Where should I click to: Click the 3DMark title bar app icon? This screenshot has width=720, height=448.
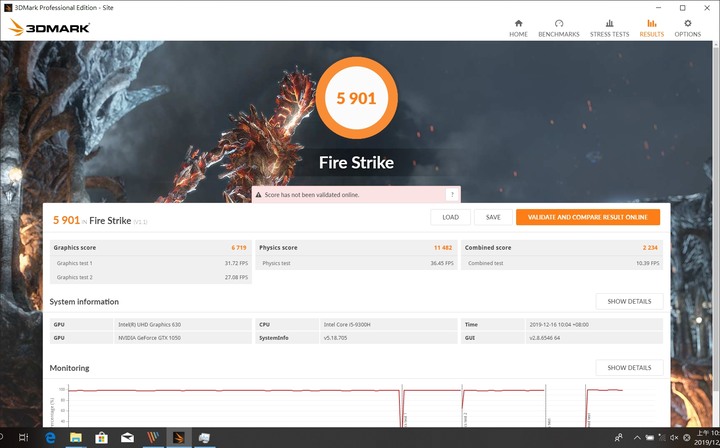click(x=8, y=8)
